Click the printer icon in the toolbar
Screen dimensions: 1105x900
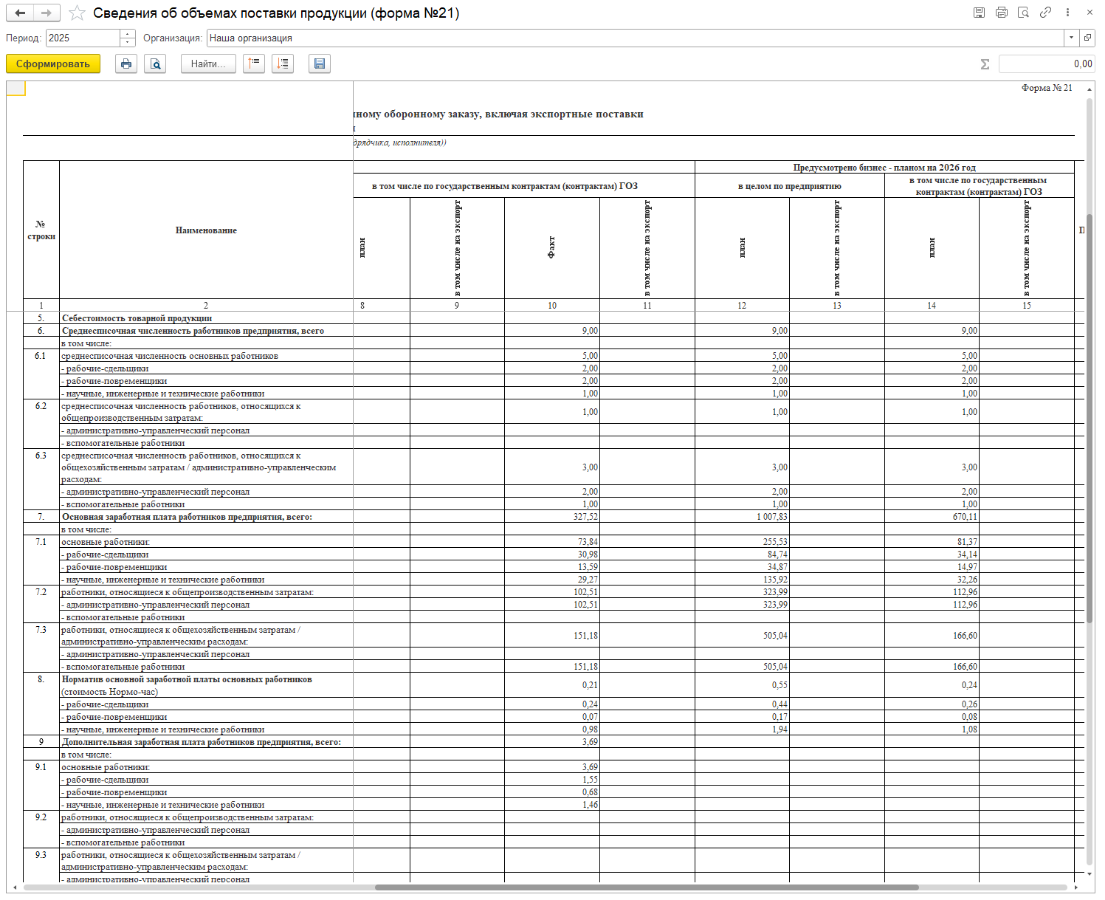pyautogui.click(x=126, y=63)
